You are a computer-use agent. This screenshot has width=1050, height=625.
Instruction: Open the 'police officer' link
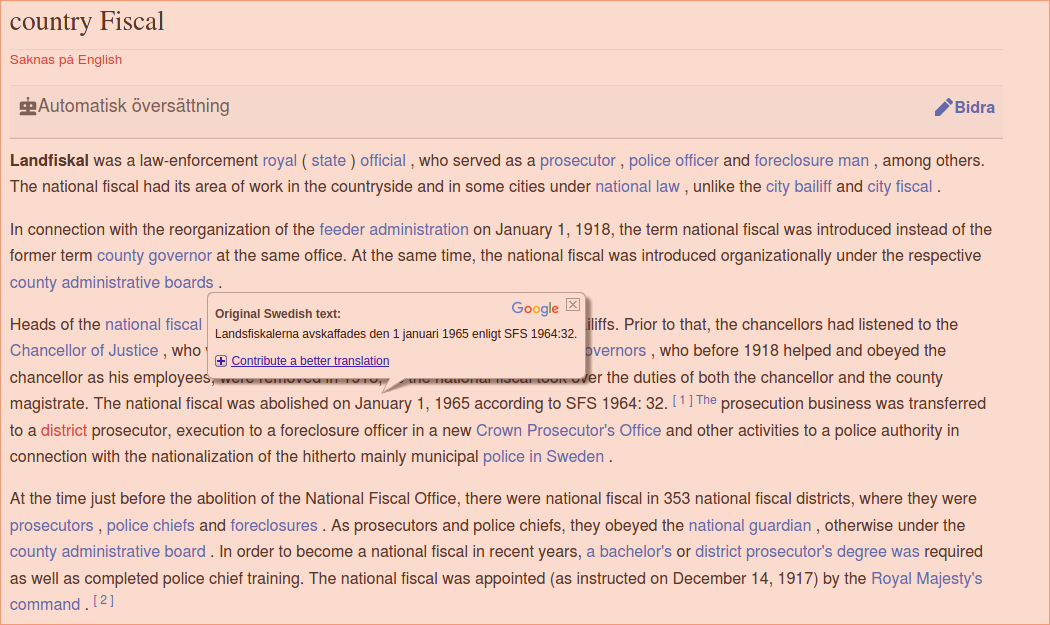tap(674, 160)
